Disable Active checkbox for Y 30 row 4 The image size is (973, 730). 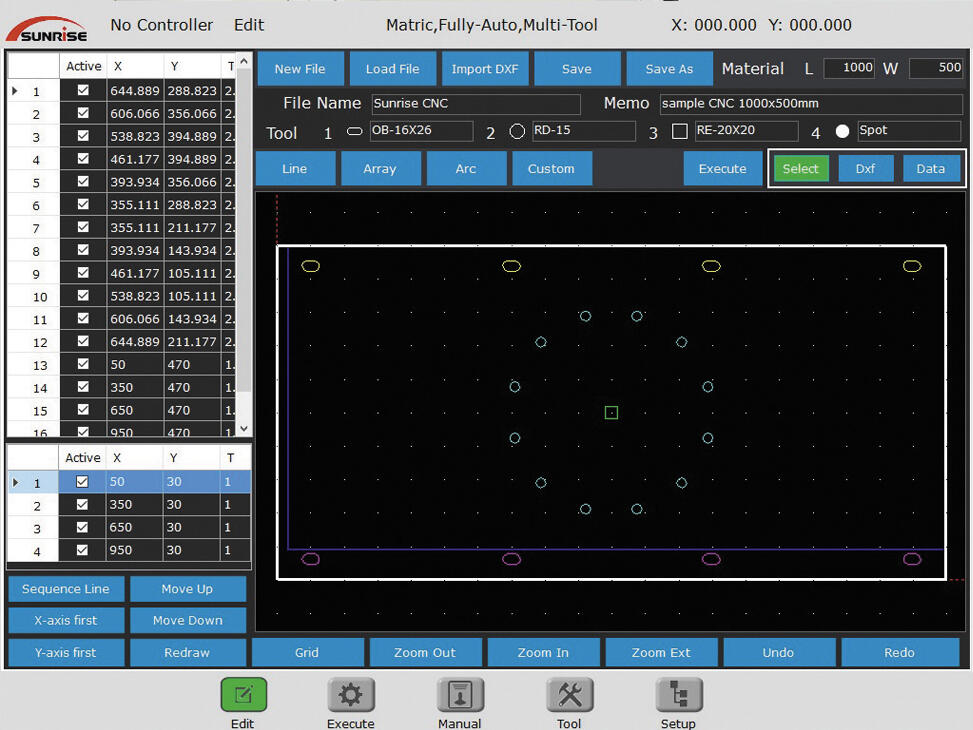[x=83, y=550]
